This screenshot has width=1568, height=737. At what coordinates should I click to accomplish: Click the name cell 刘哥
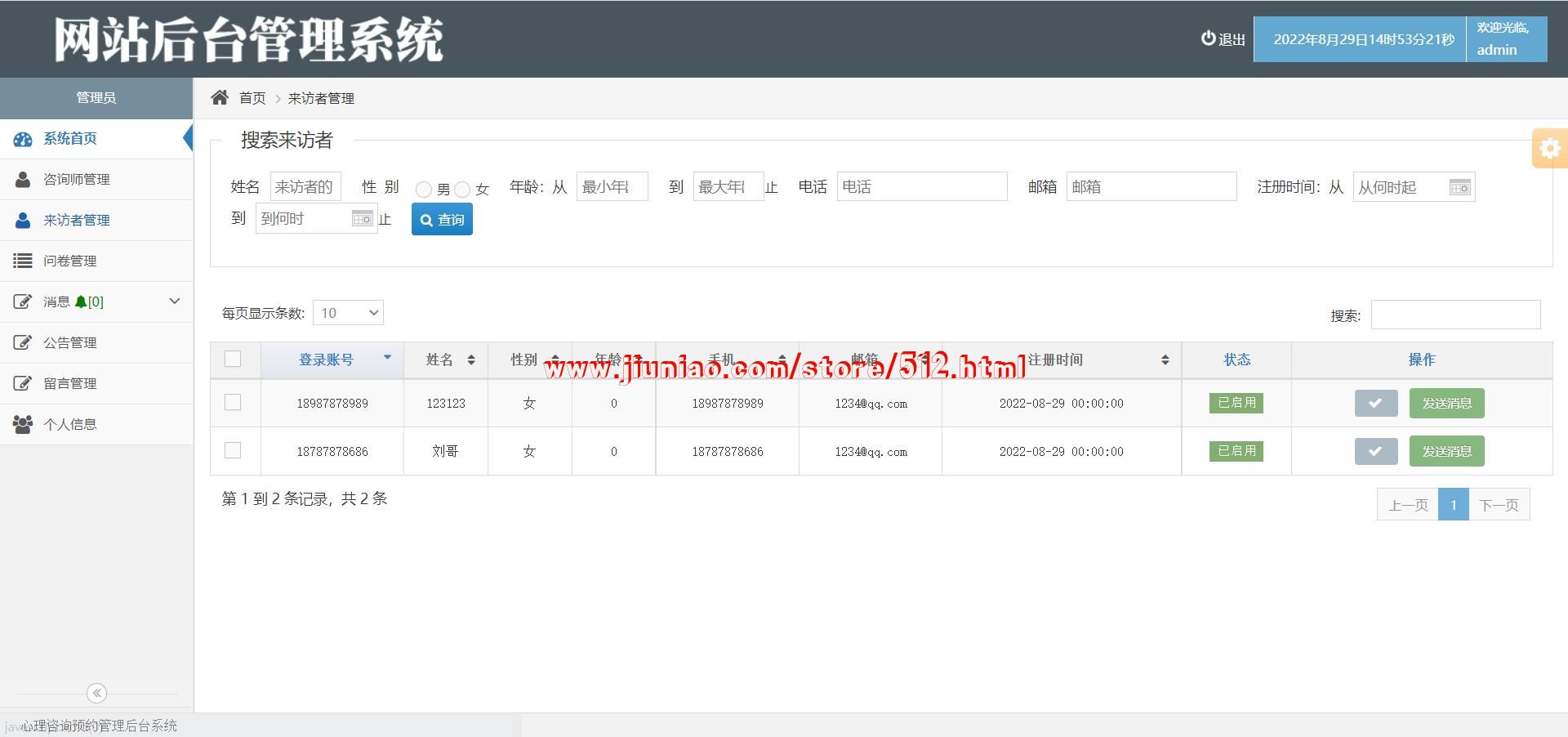pyautogui.click(x=446, y=451)
